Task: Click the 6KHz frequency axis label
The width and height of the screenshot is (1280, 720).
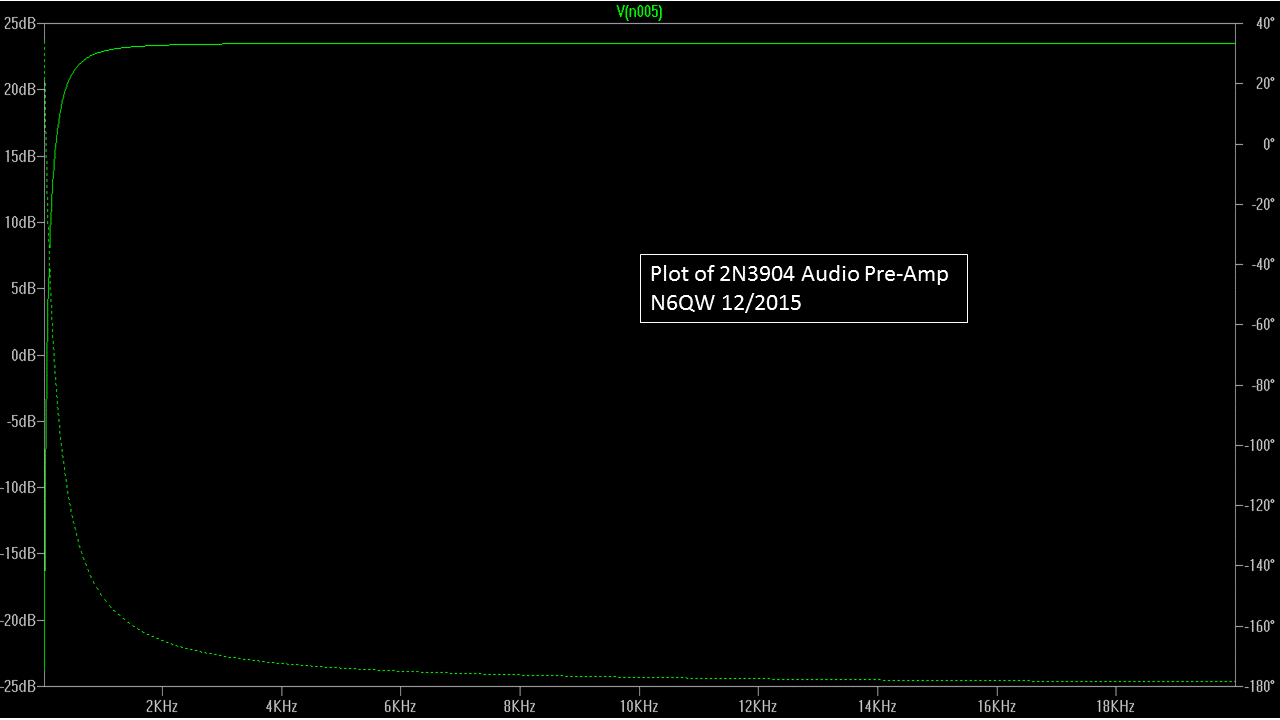Action: (x=400, y=706)
